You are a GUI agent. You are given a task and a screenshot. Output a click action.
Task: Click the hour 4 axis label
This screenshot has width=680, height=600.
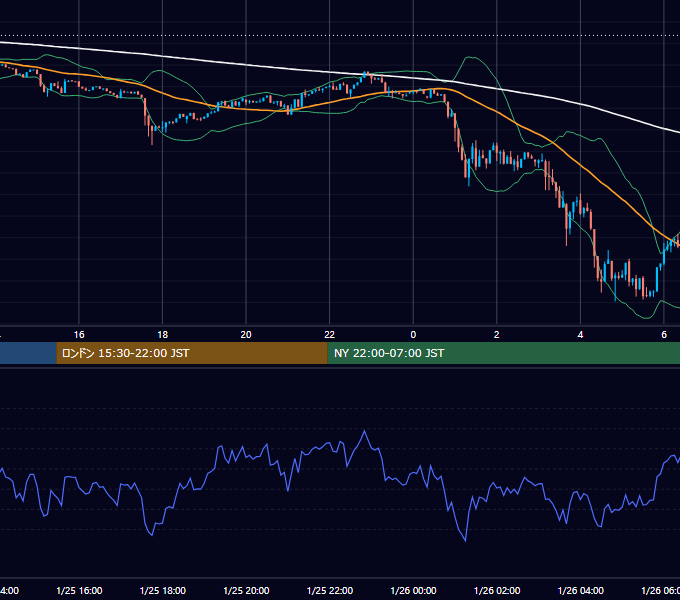580,335
